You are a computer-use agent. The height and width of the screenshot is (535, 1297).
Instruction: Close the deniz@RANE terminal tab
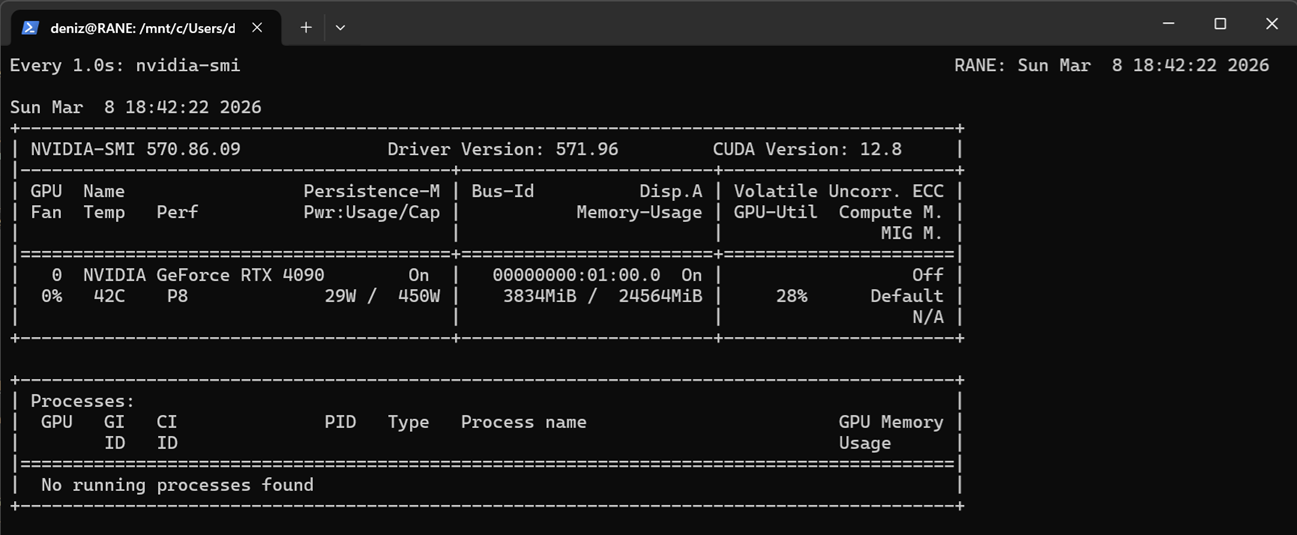[x=257, y=27]
